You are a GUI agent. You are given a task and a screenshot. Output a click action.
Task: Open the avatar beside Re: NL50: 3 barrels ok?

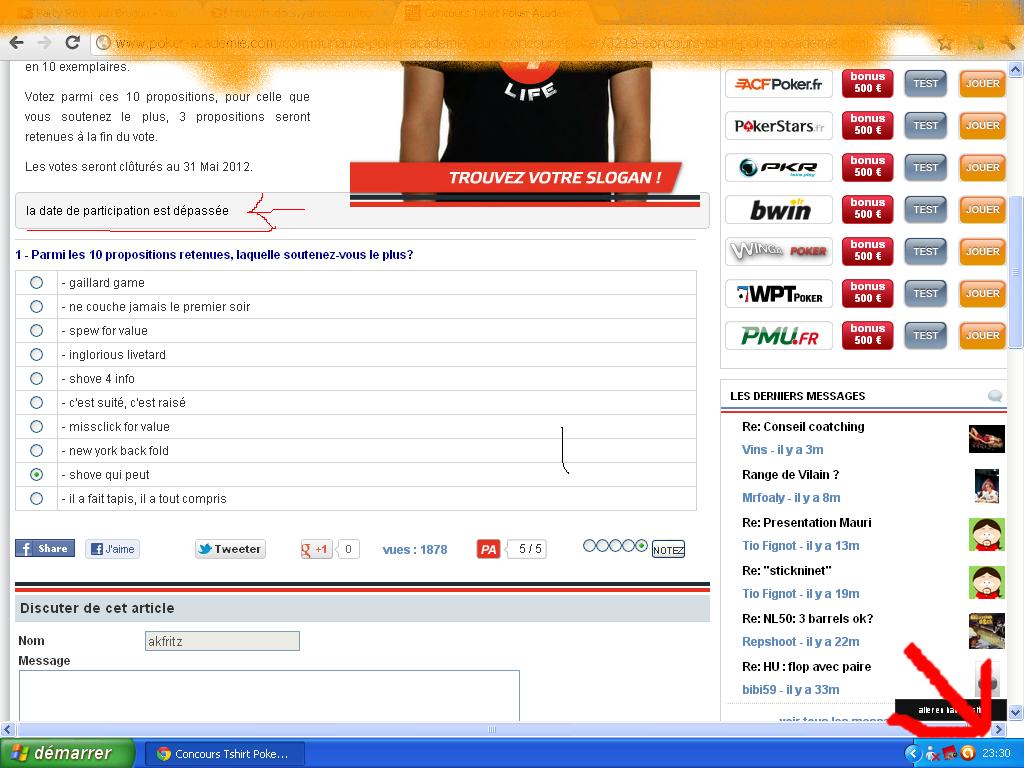click(986, 631)
